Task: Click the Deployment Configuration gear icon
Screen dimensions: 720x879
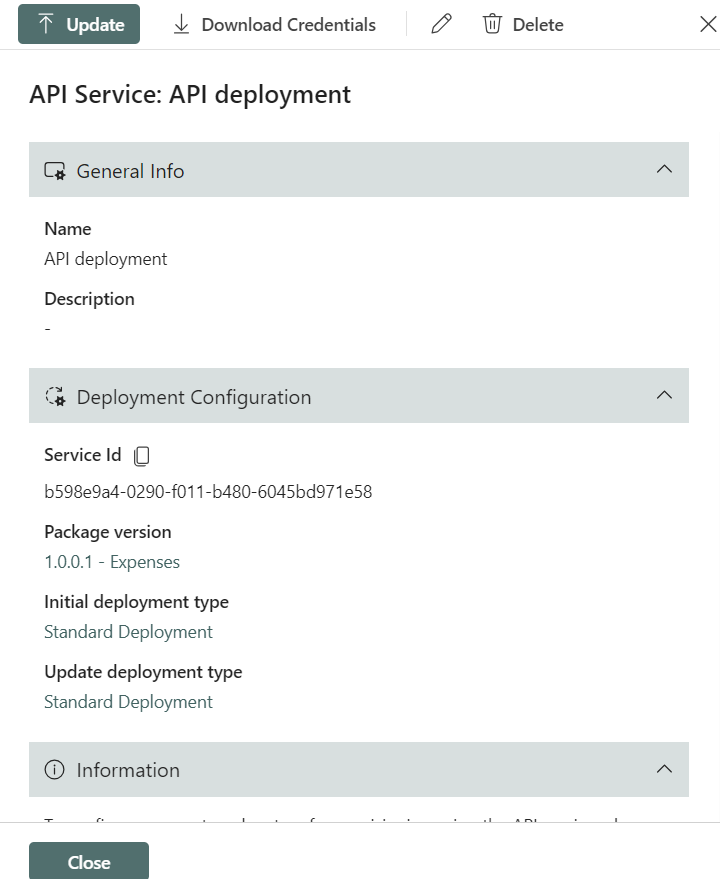Action: pos(55,397)
